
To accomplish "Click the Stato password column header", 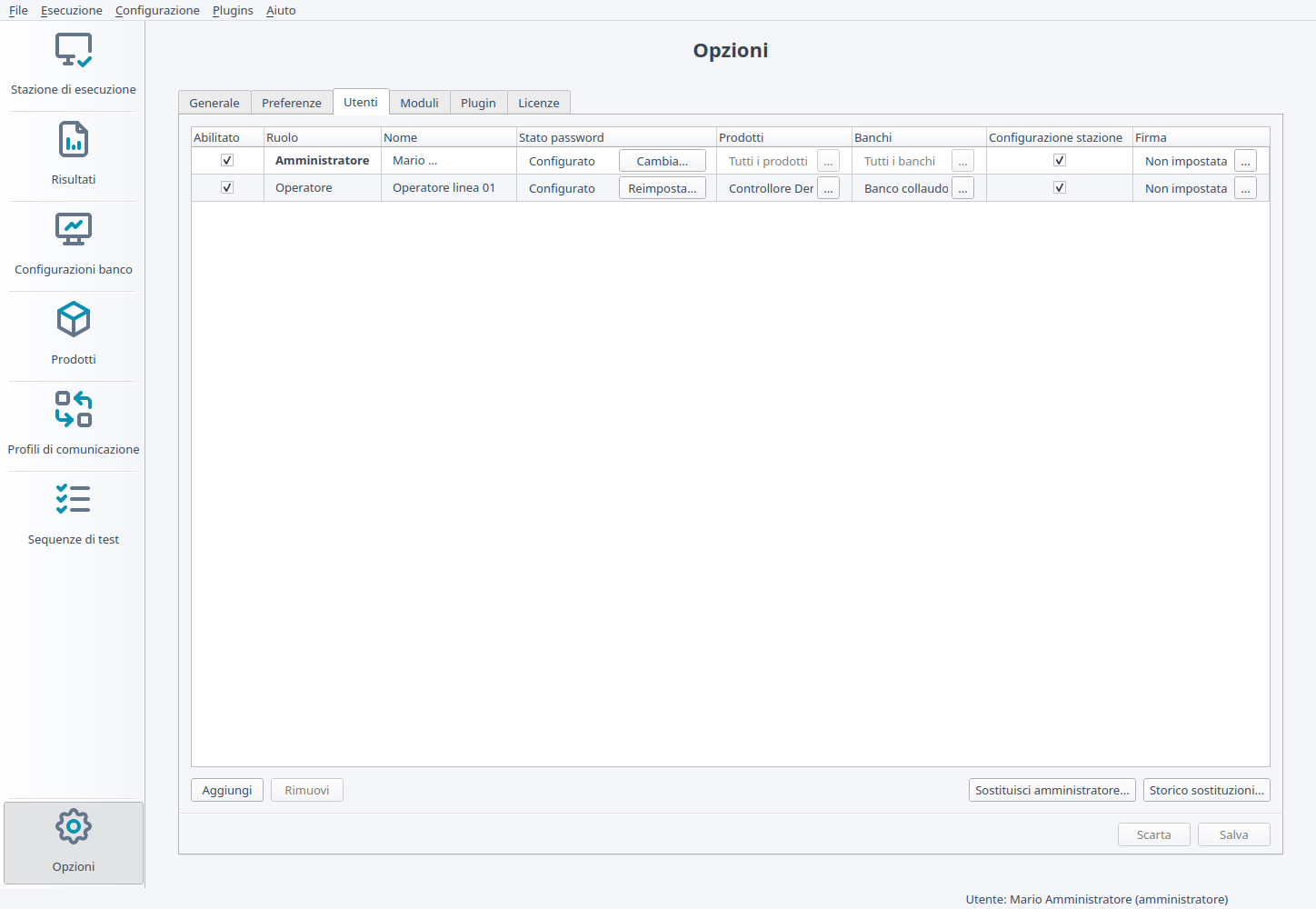I will [616, 137].
